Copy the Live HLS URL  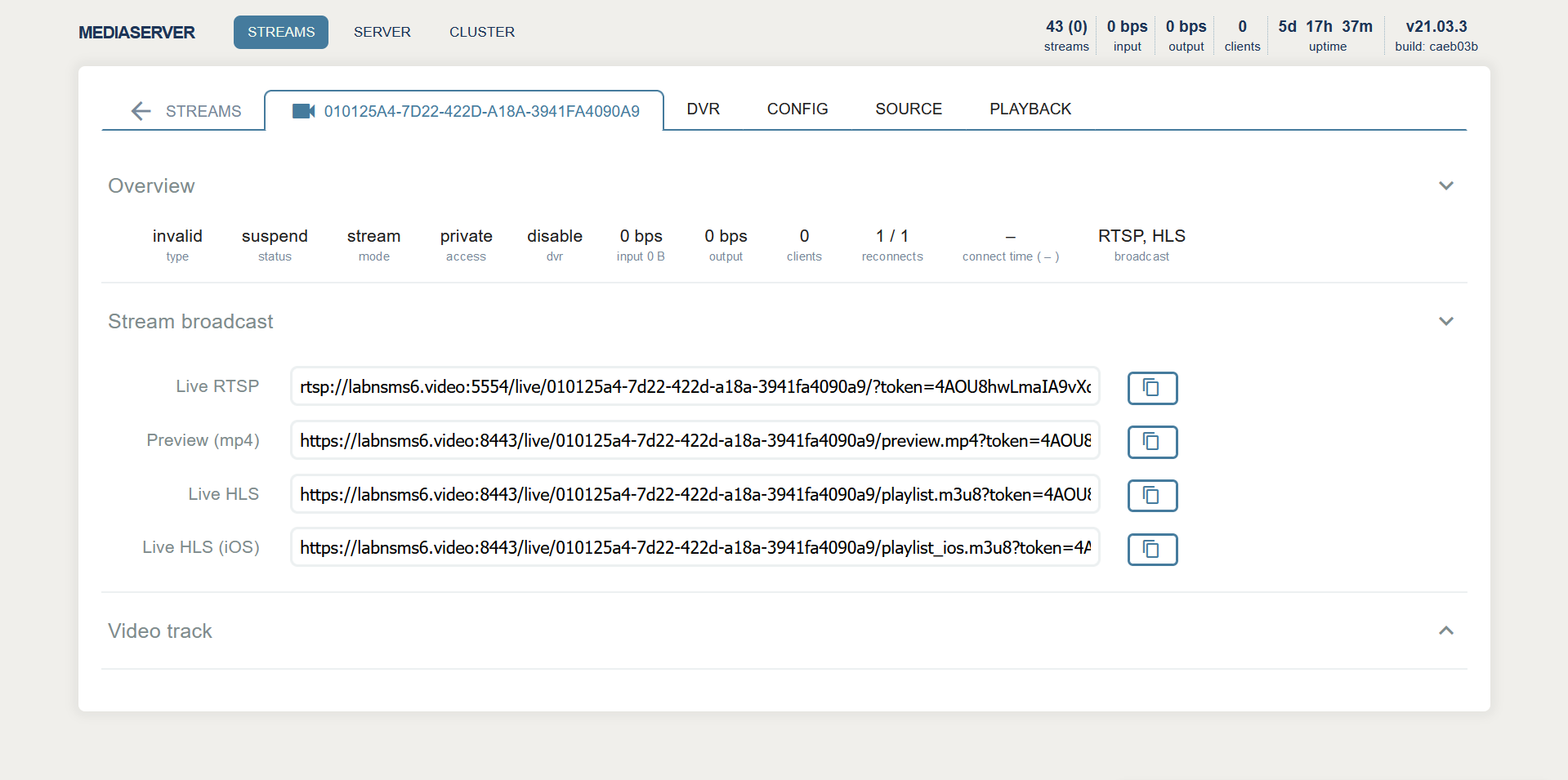(x=1151, y=496)
